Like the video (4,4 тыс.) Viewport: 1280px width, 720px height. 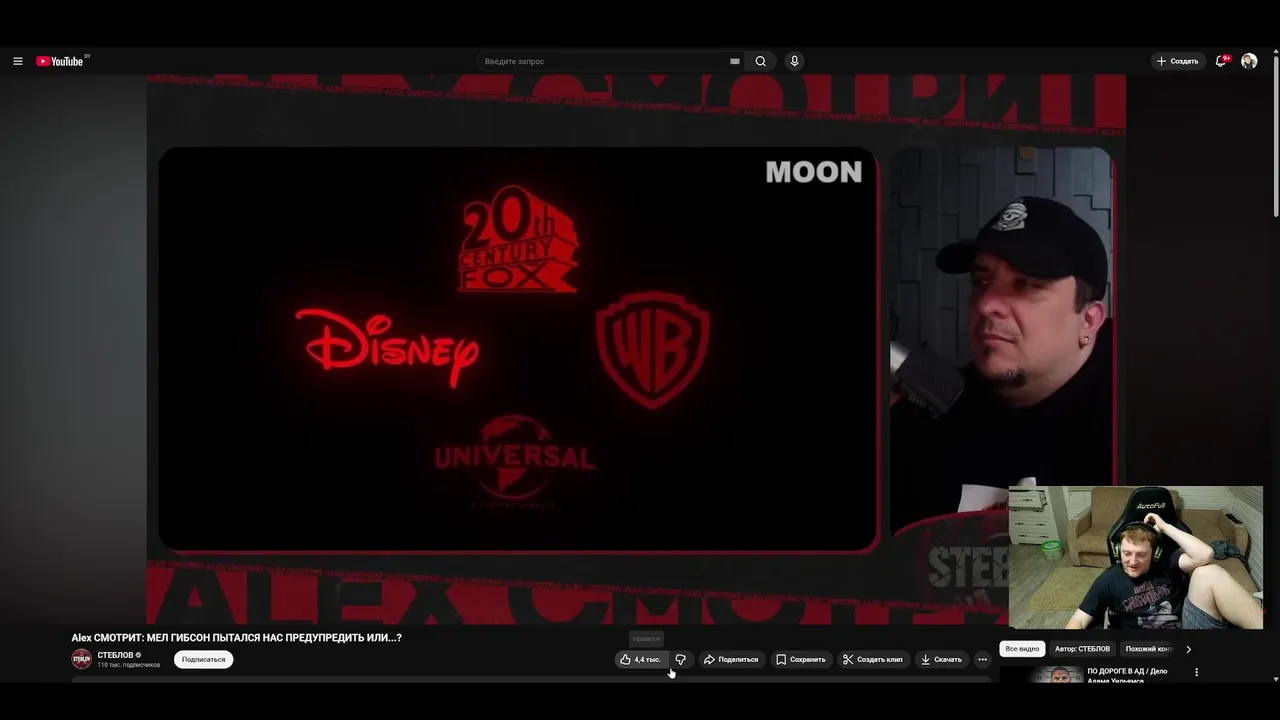[x=641, y=659]
